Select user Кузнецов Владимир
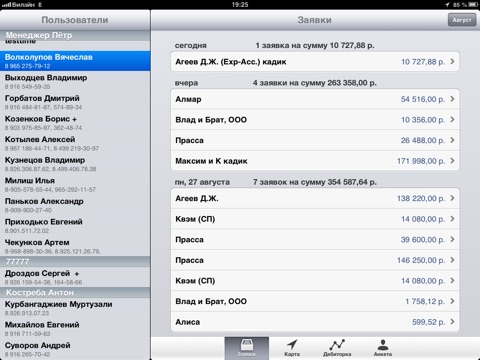Image resolution: width=480 pixels, height=360 pixels. pos(75,164)
